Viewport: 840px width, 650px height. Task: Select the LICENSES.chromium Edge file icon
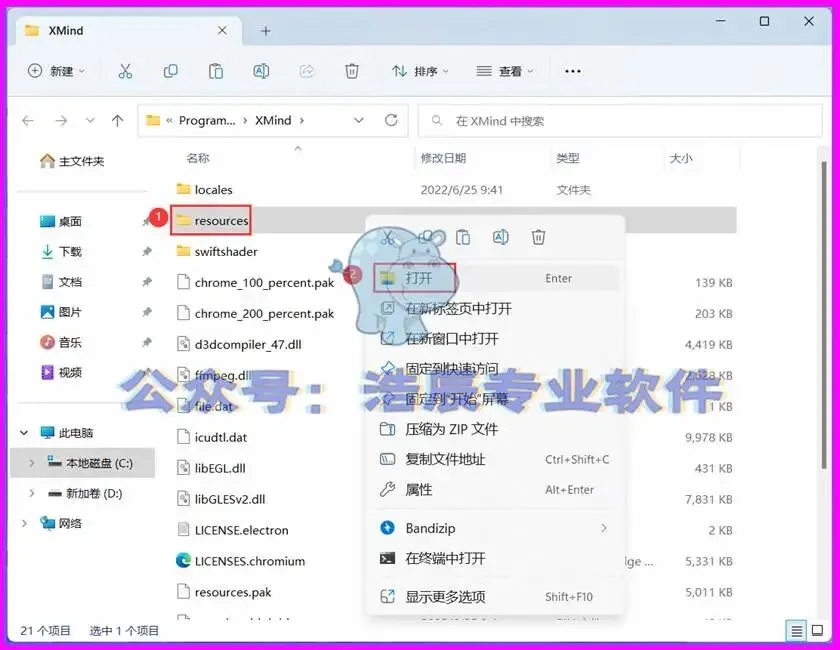point(183,561)
